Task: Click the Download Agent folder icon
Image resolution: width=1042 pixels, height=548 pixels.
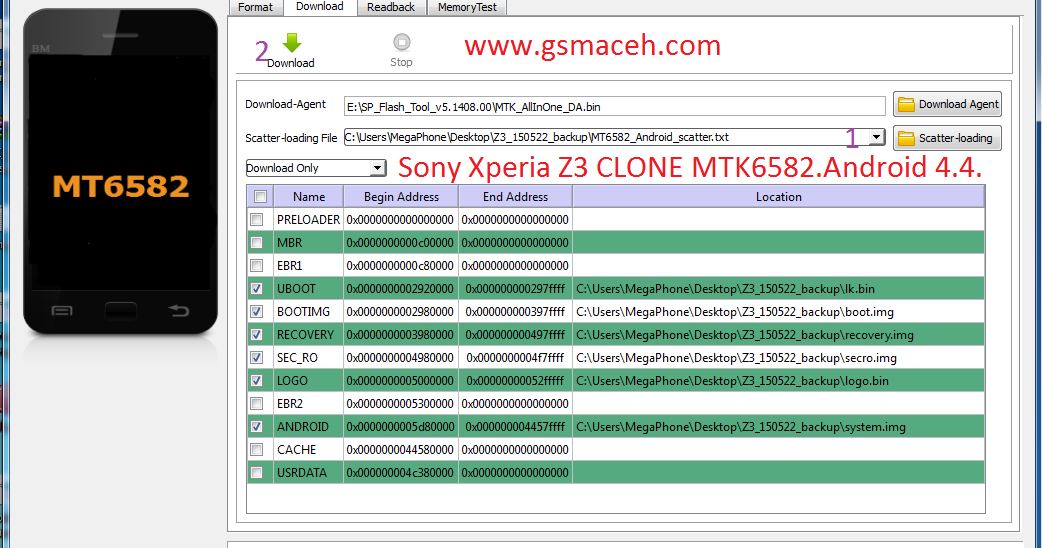Action: (906, 104)
